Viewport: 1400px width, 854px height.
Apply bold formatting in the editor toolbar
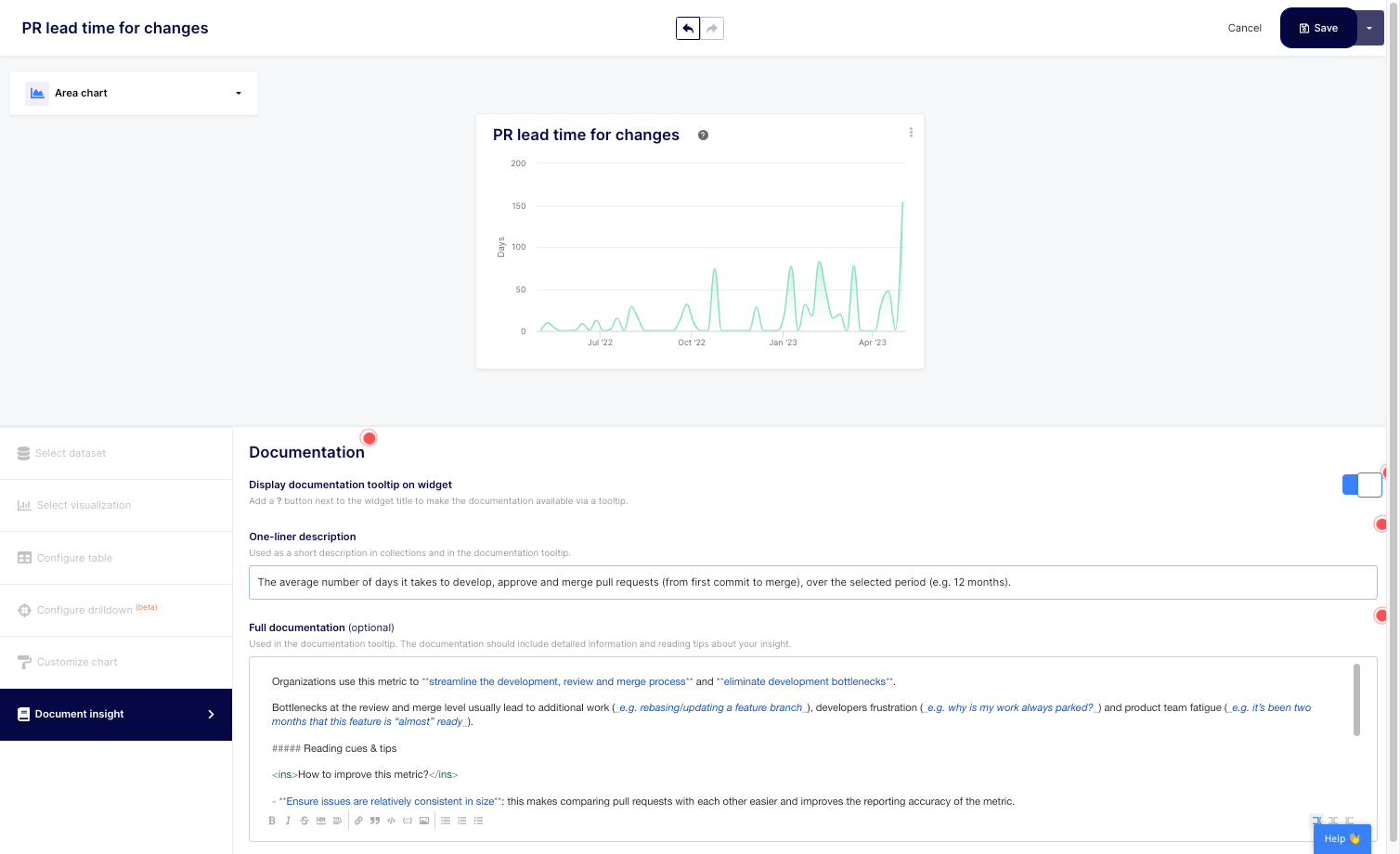(x=272, y=821)
